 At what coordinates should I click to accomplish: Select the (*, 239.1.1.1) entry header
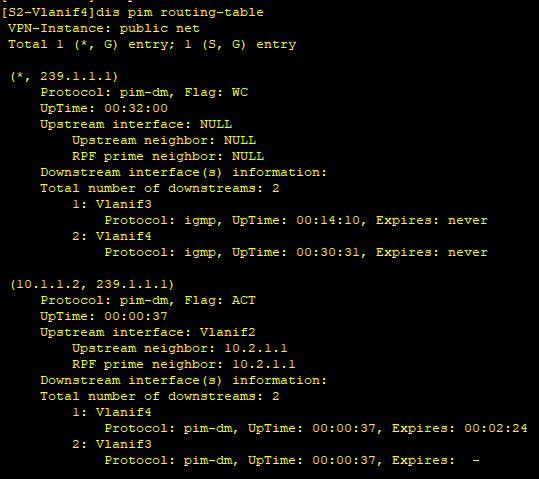click(x=64, y=76)
